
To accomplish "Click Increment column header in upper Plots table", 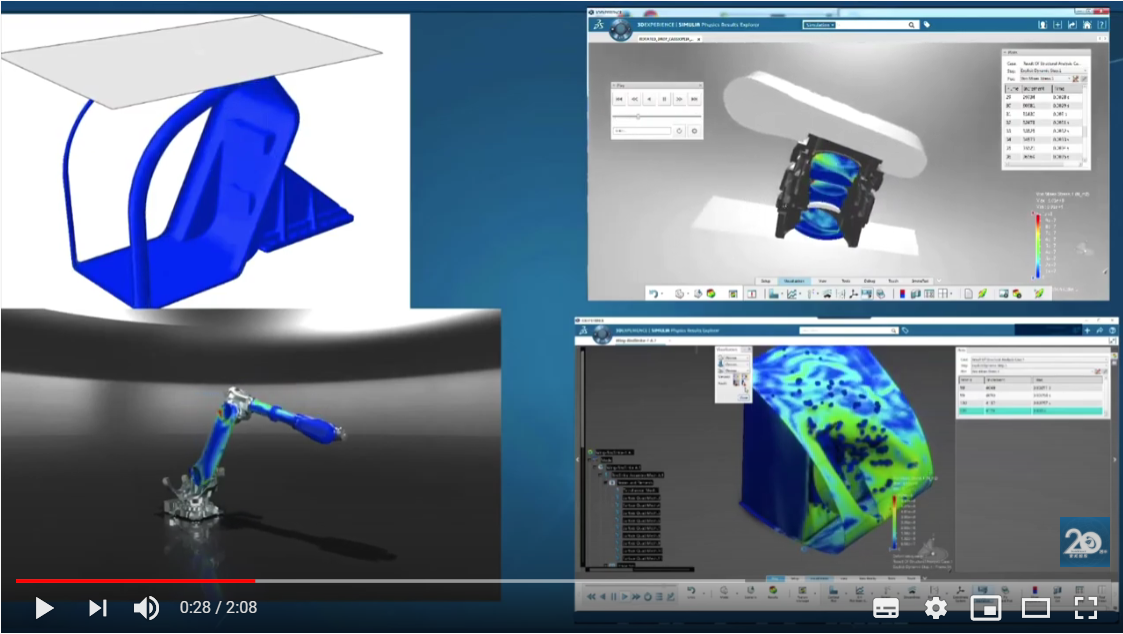I will click(1036, 89).
